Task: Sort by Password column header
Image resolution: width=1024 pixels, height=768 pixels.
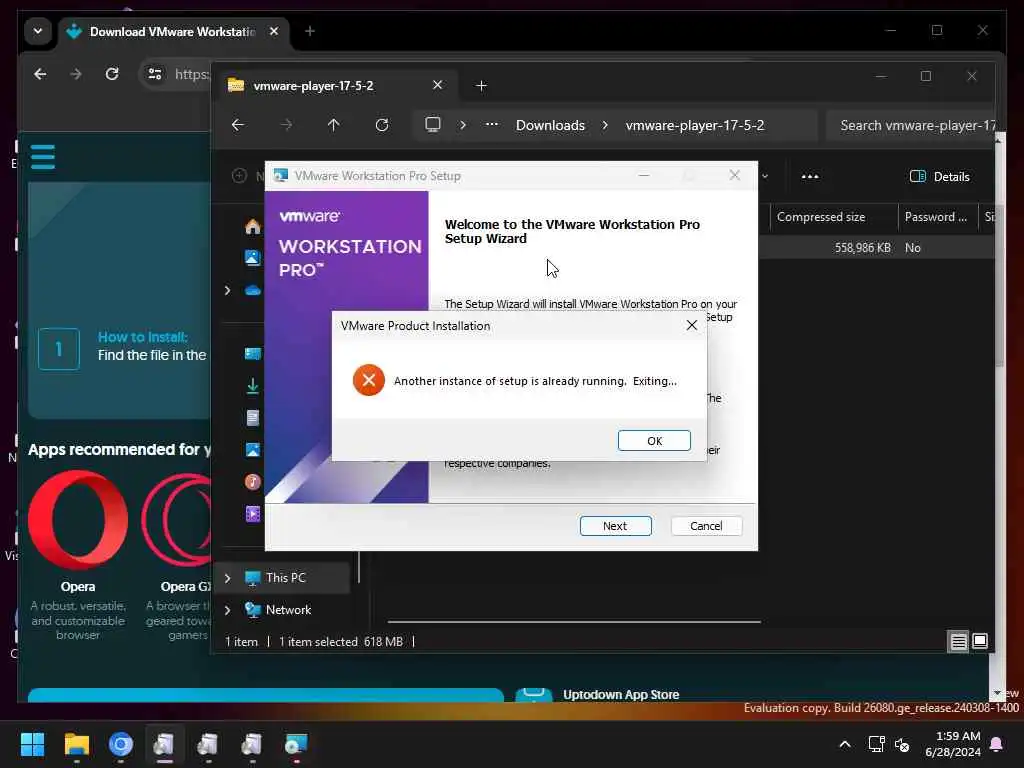Action: 936,217
